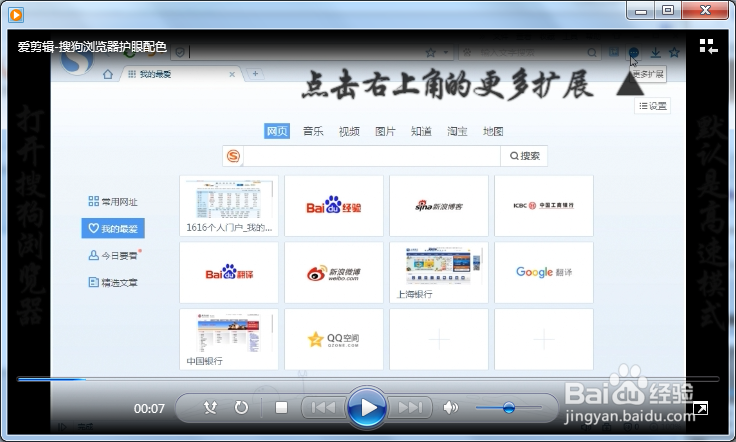The height and width of the screenshot is (442, 736).
Task: Select the 地图 search category
Action: 493,131
